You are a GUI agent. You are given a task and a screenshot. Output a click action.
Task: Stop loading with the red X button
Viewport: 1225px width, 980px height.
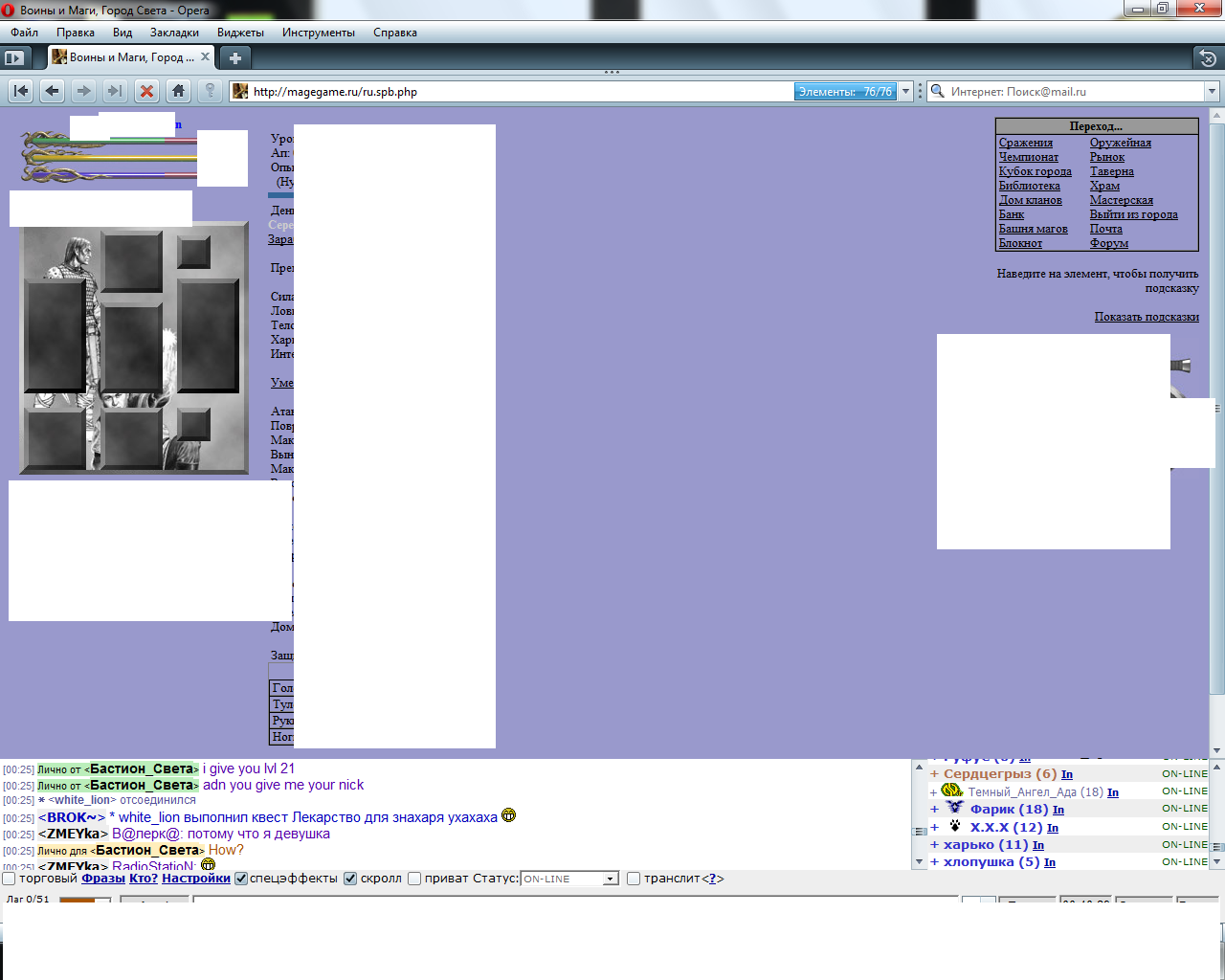click(146, 91)
